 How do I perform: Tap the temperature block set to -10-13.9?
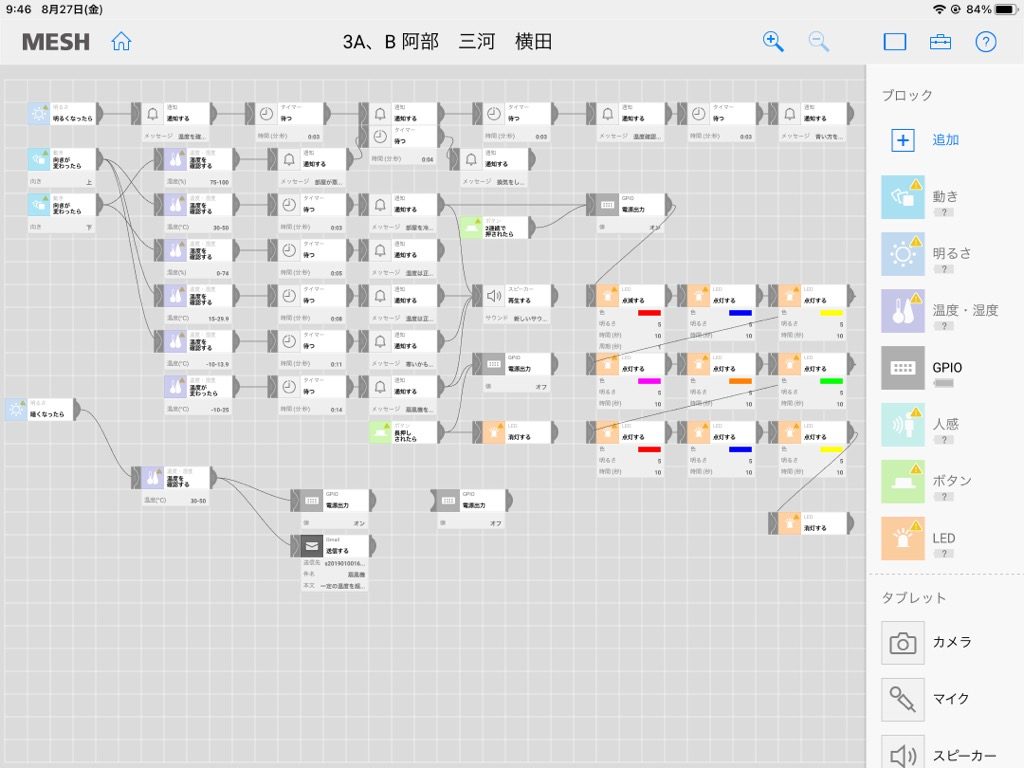pos(197,341)
